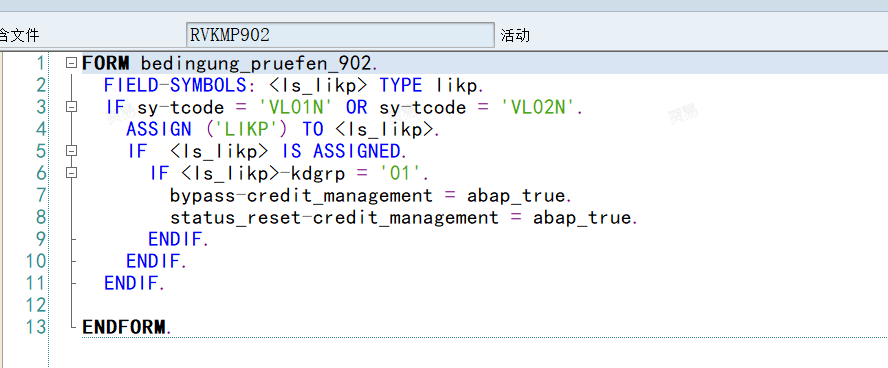Click the ENDFORM keyword on line 13
This screenshot has height=368, width=888.
click(125, 327)
